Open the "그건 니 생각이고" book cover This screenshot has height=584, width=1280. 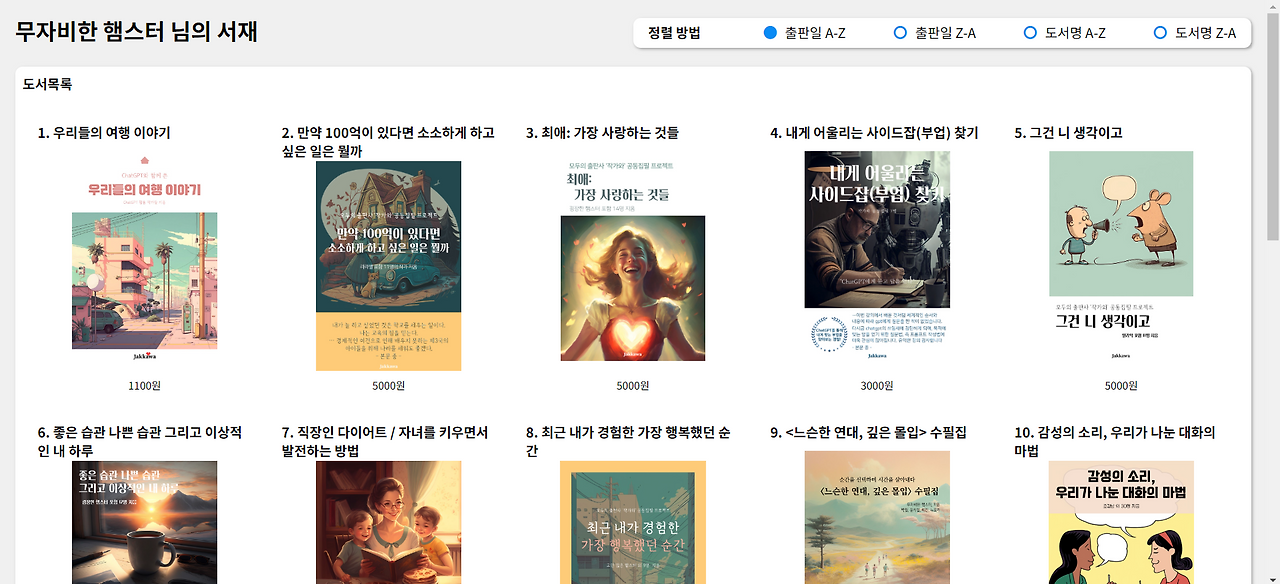pyautogui.click(x=1120, y=262)
